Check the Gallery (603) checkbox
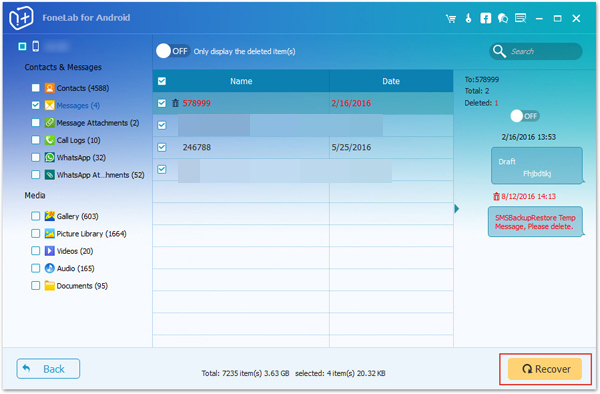 [36, 216]
